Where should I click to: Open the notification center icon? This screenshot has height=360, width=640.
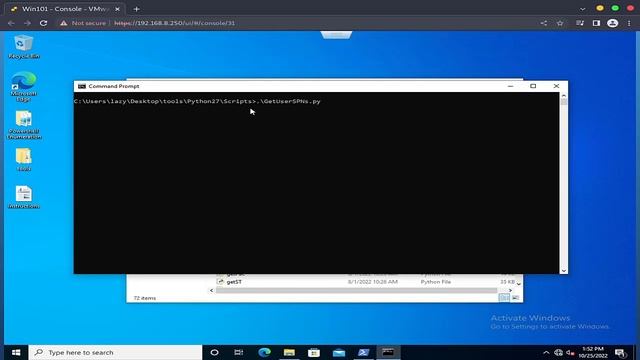pyautogui.click(x=620, y=353)
